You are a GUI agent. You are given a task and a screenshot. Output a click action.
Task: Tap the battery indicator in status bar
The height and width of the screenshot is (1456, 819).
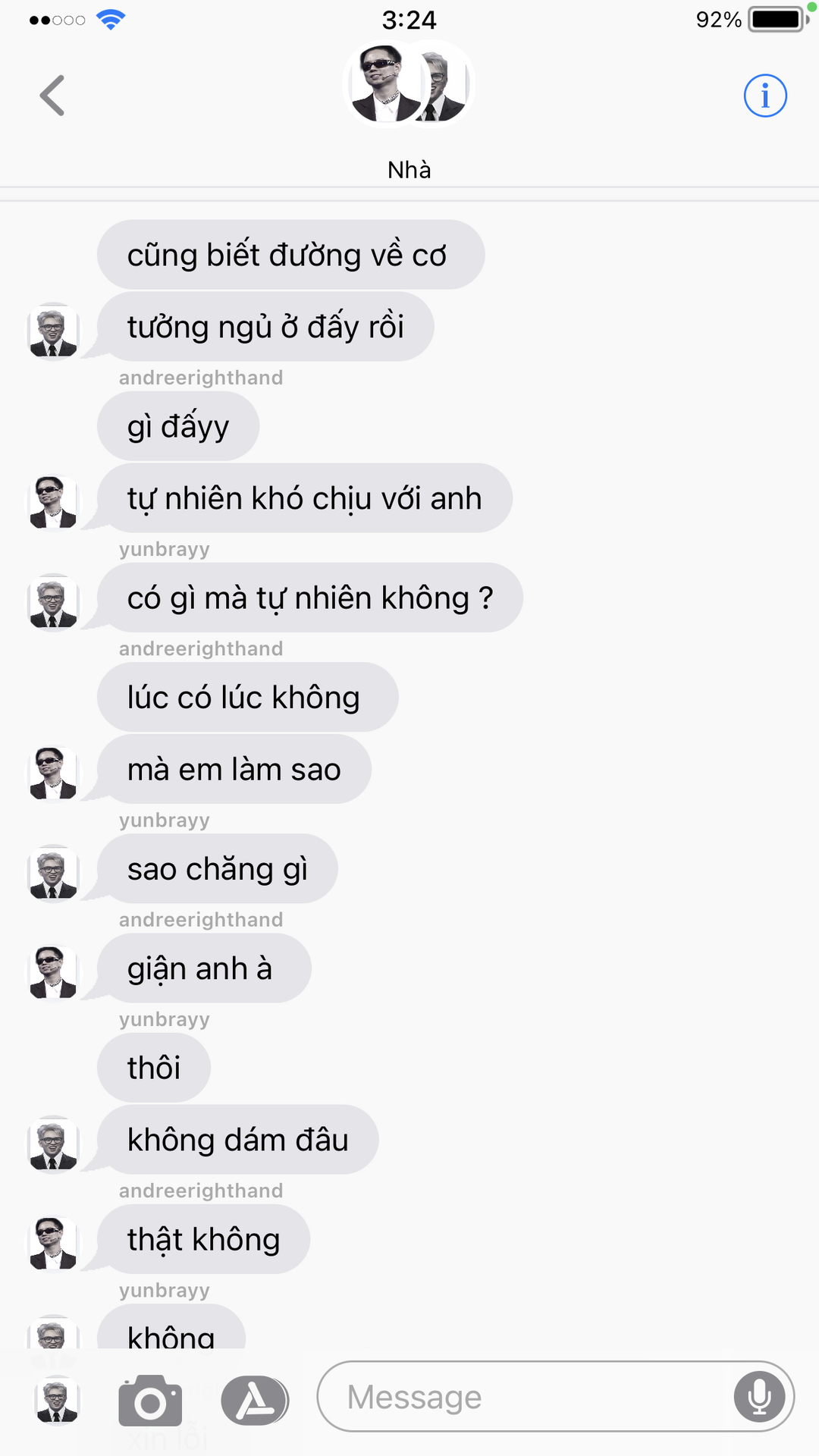pos(778,19)
